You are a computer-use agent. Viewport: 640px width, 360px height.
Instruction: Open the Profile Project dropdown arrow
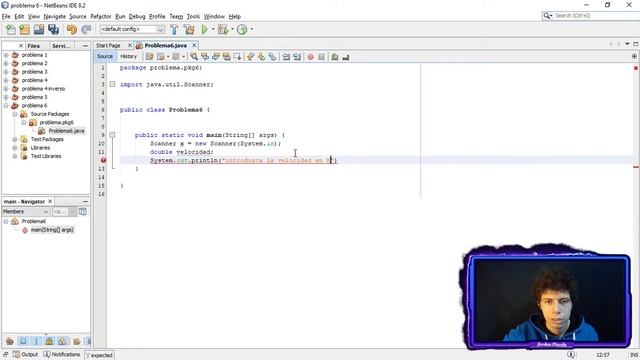(251, 29)
